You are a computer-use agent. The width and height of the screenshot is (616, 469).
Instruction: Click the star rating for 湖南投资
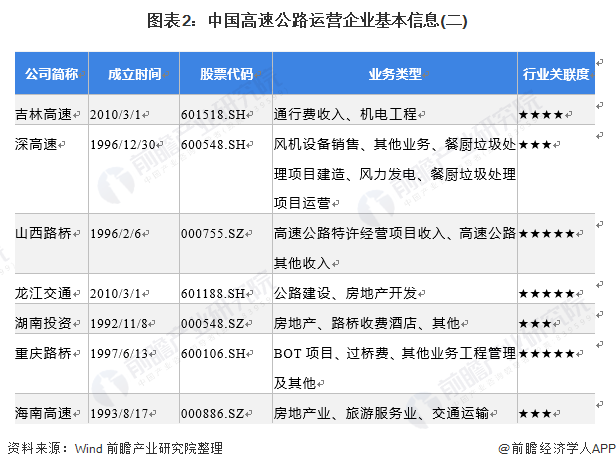pyautogui.click(x=535, y=324)
